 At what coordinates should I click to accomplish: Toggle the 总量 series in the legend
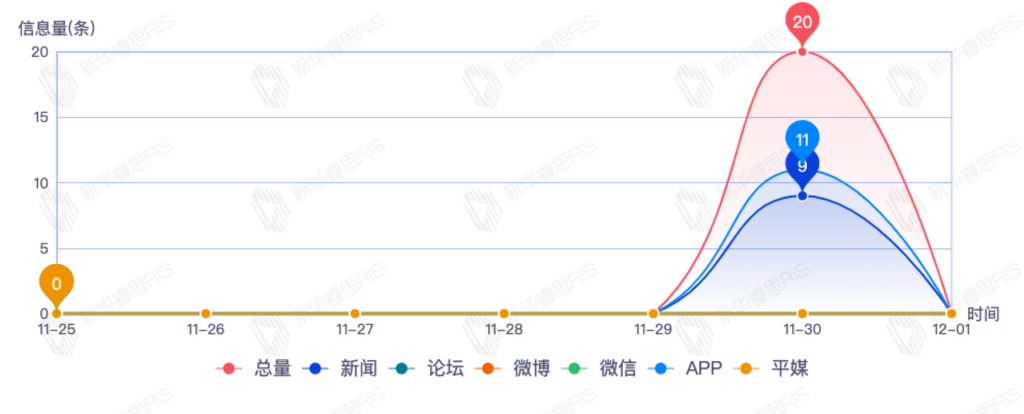click(x=253, y=369)
